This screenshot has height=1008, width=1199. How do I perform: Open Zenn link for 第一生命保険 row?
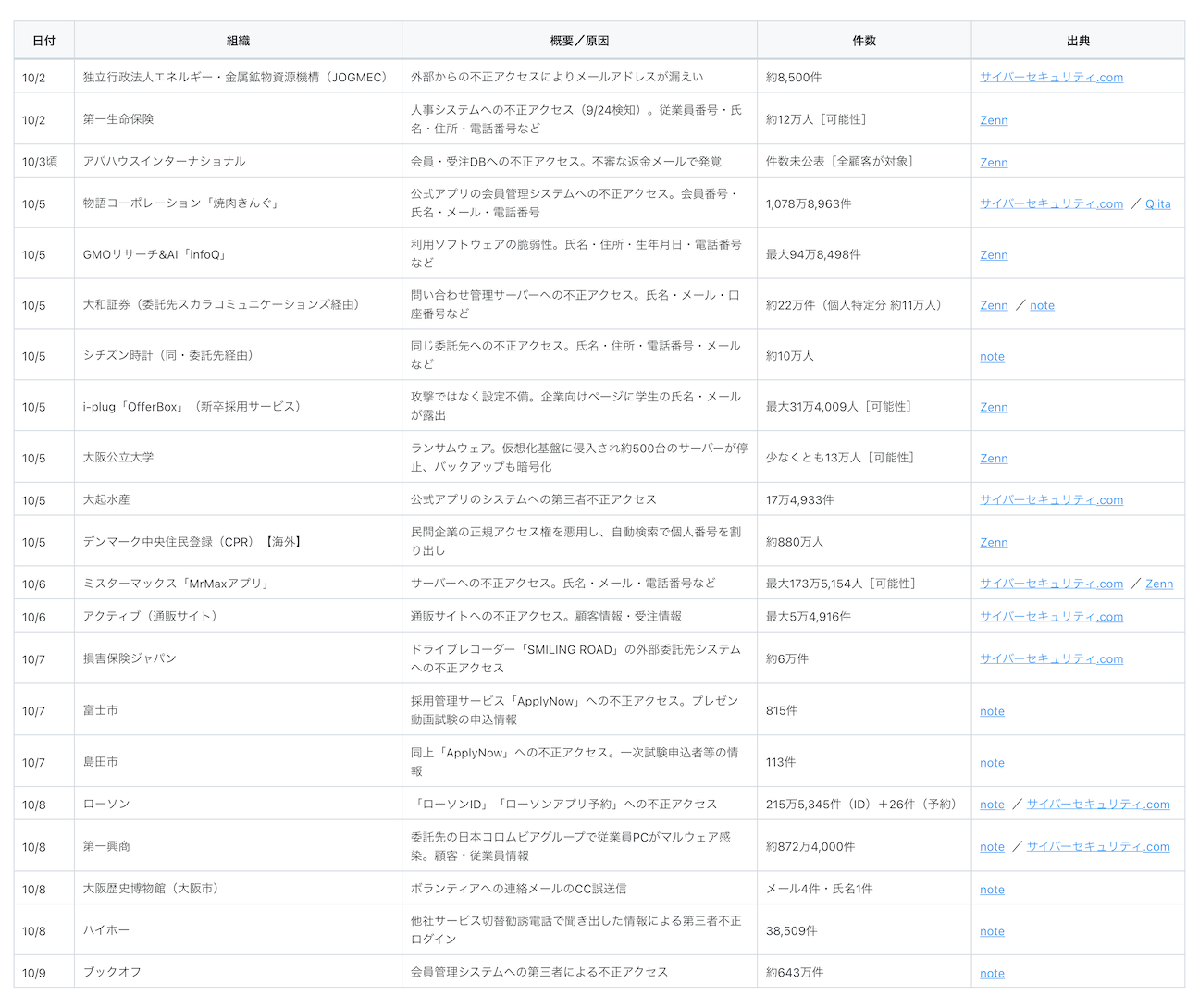pos(994,120)
